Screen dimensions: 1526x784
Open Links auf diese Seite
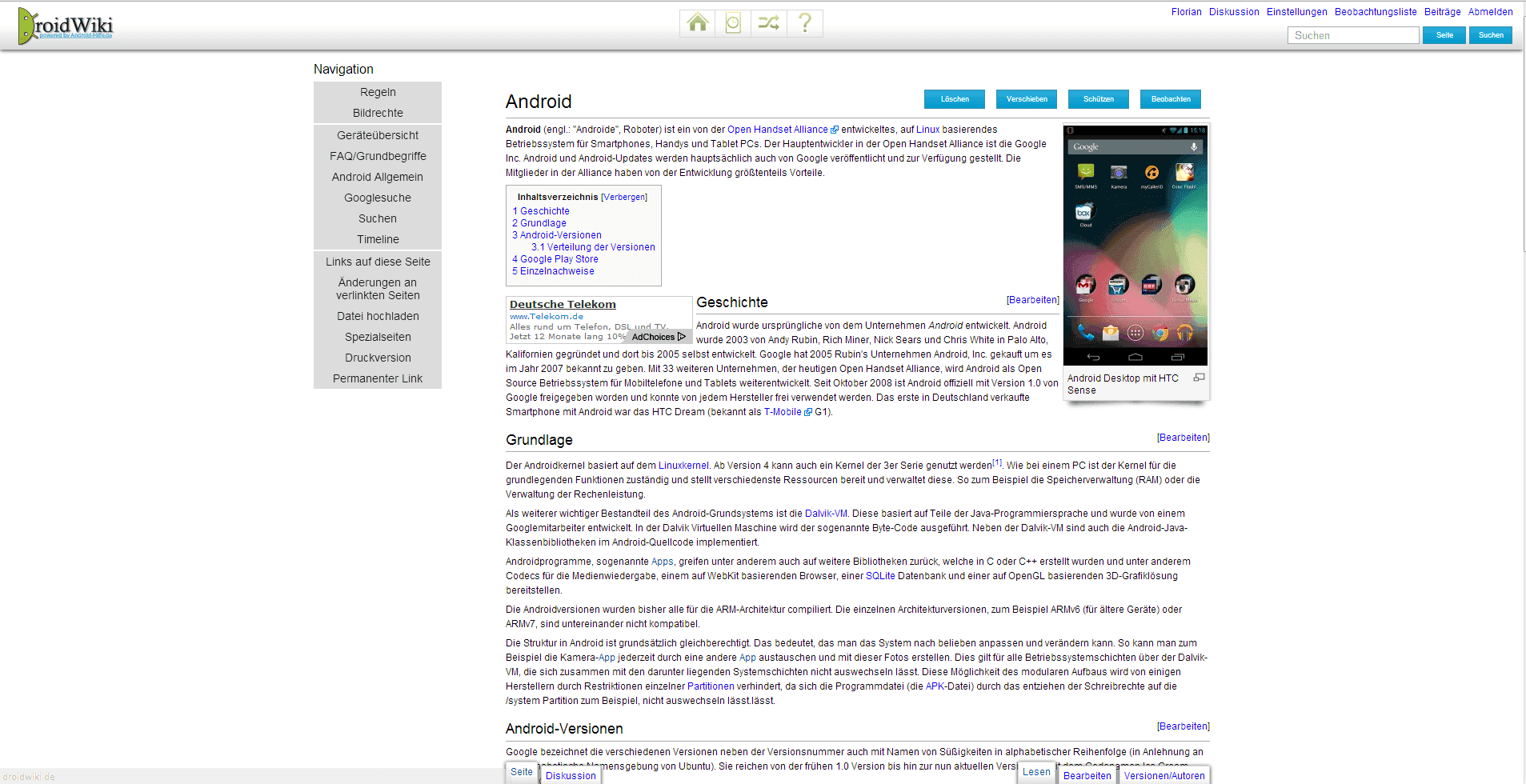tap(378, 262)
